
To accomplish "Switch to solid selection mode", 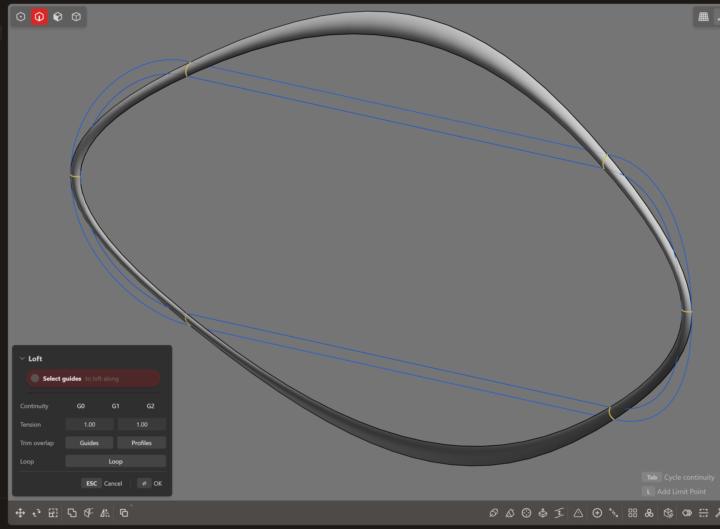I will point(76,17).
